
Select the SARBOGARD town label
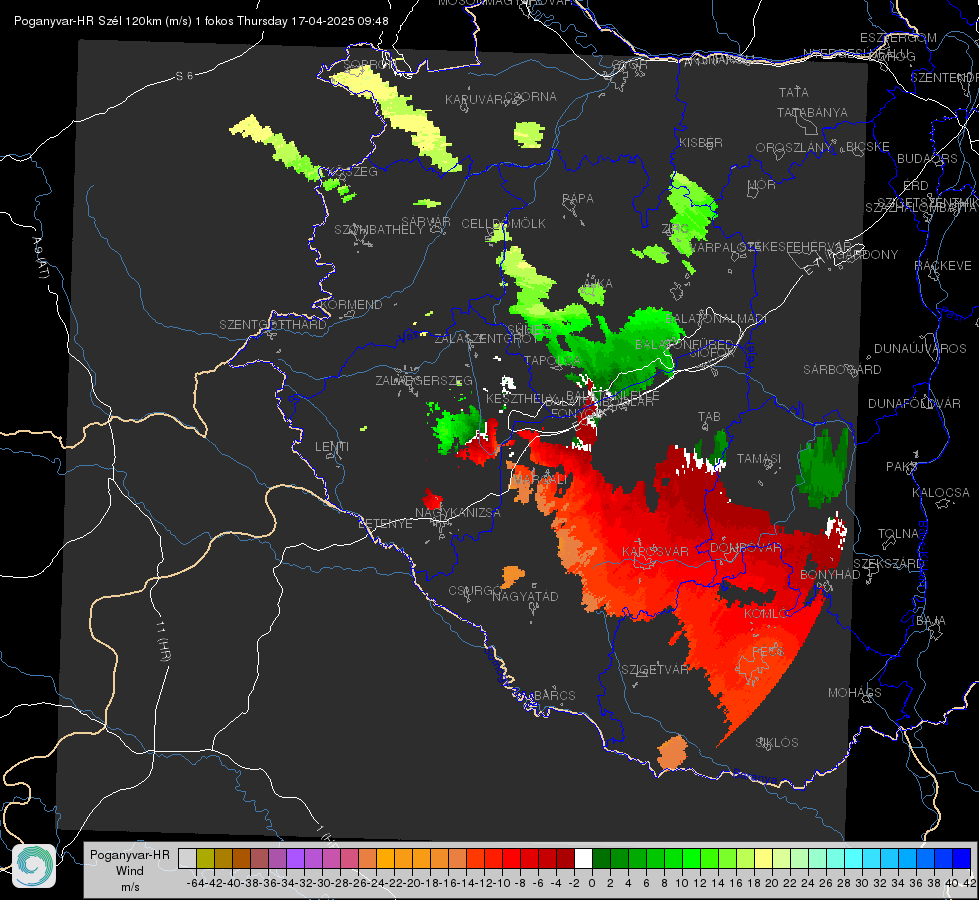(842, 370)
